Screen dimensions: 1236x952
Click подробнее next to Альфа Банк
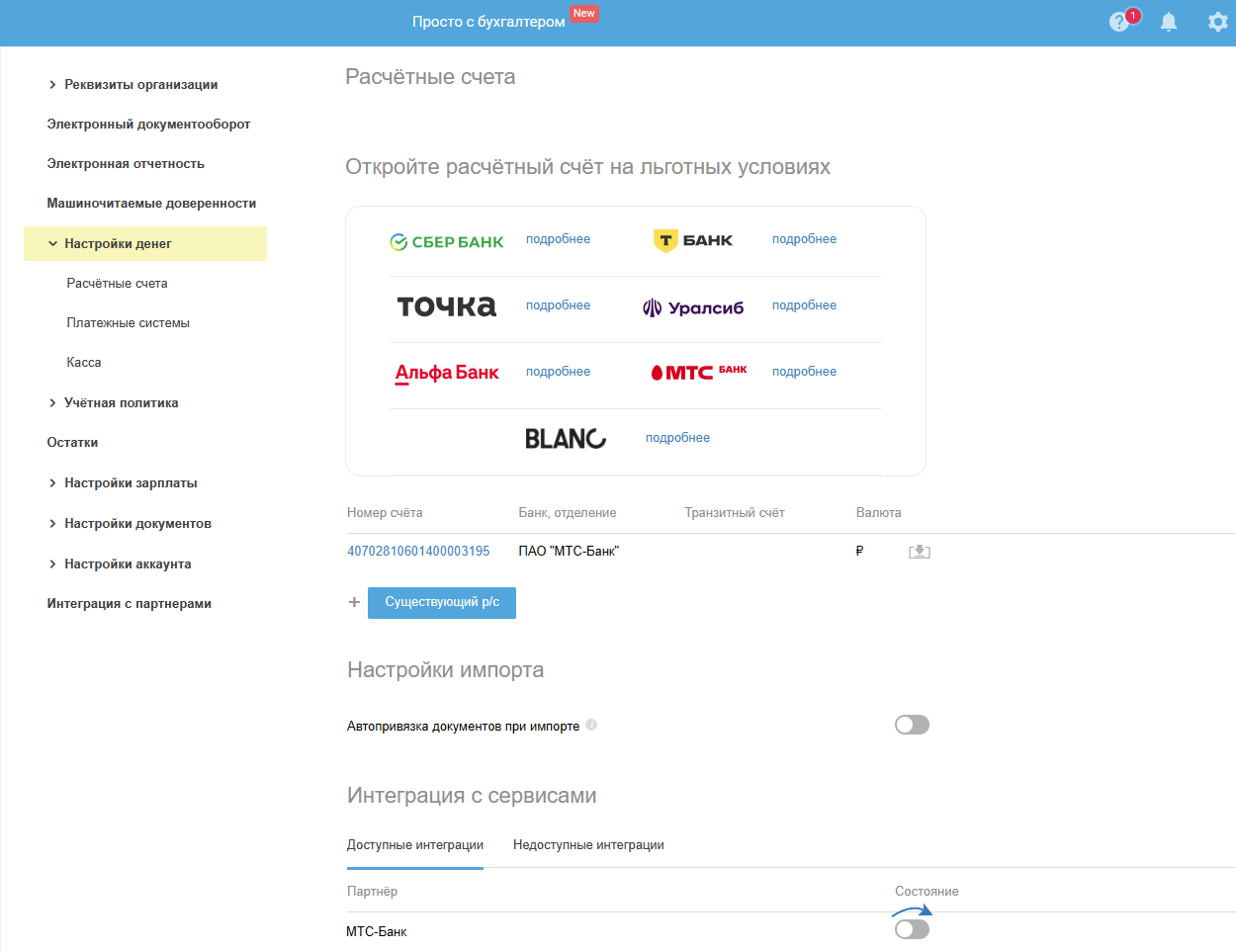(x=558, y=372)
